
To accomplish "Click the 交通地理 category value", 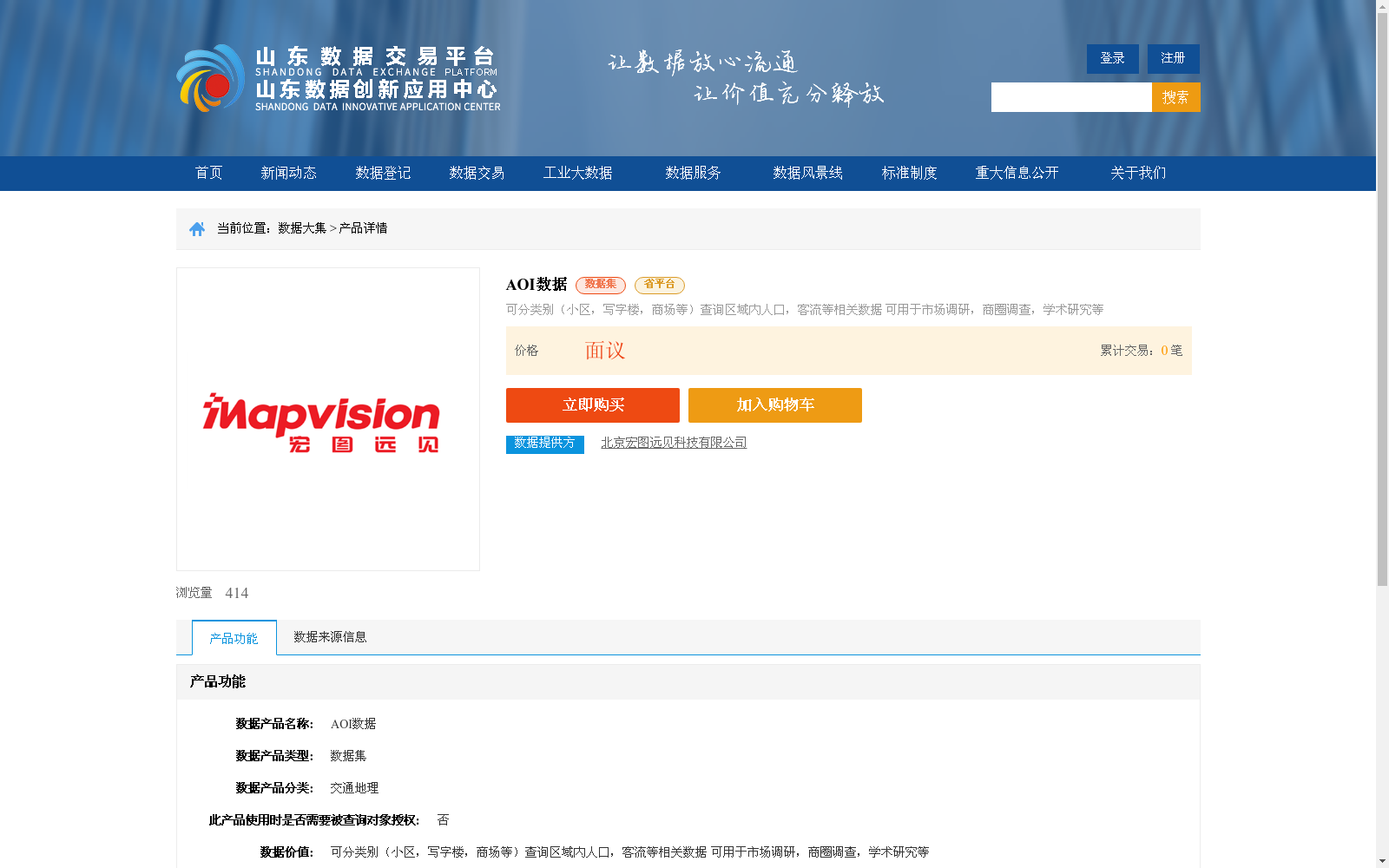I will [x=354, y=788].
